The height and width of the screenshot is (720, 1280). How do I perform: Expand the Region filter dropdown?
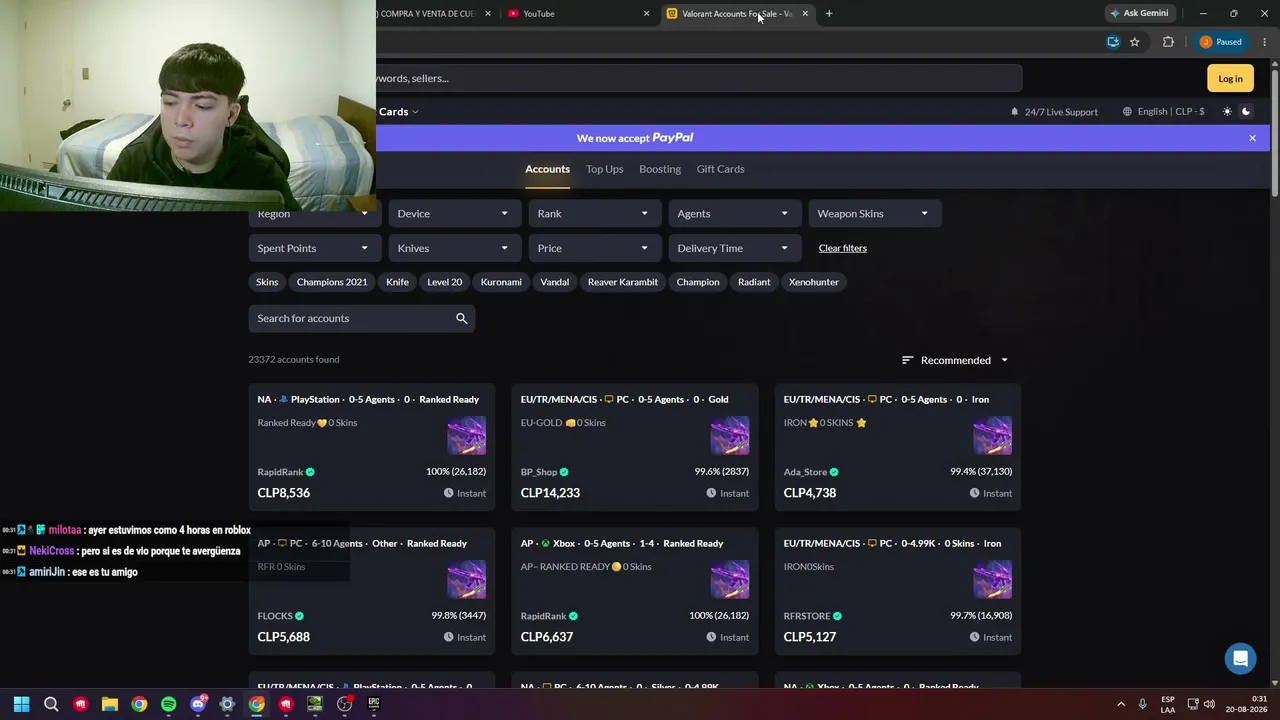(x=314, y=213)
